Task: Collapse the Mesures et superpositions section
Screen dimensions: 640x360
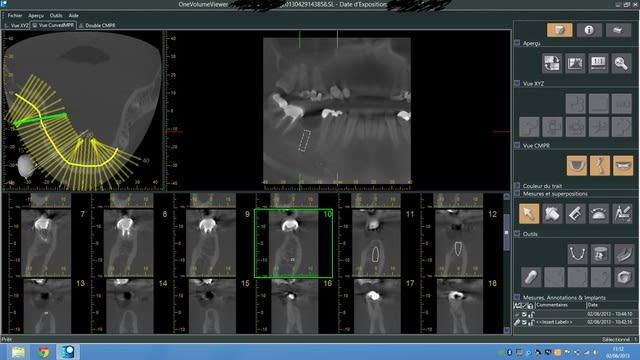Action: tap(517, 193)
